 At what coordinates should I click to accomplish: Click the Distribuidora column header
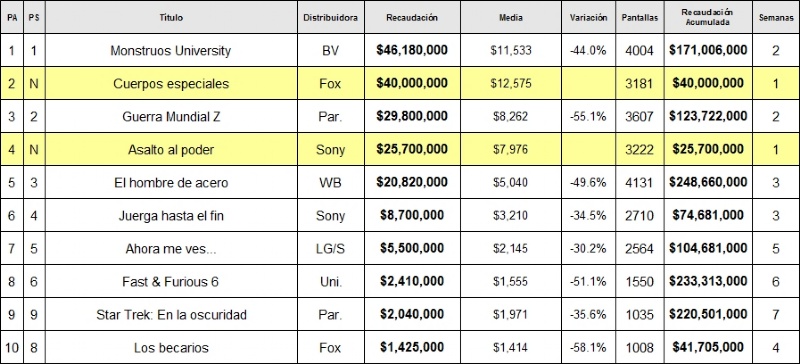point(331,17)
